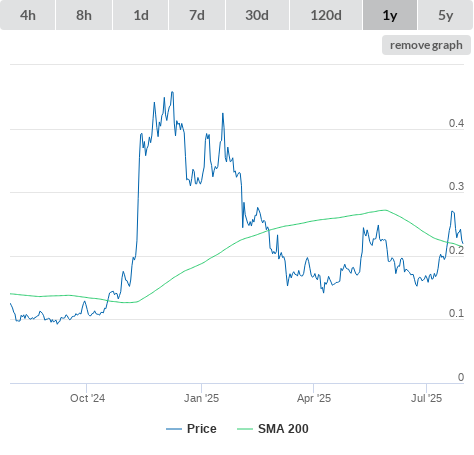Click the 0.1 y-axis value

click(x=456, y=313)
